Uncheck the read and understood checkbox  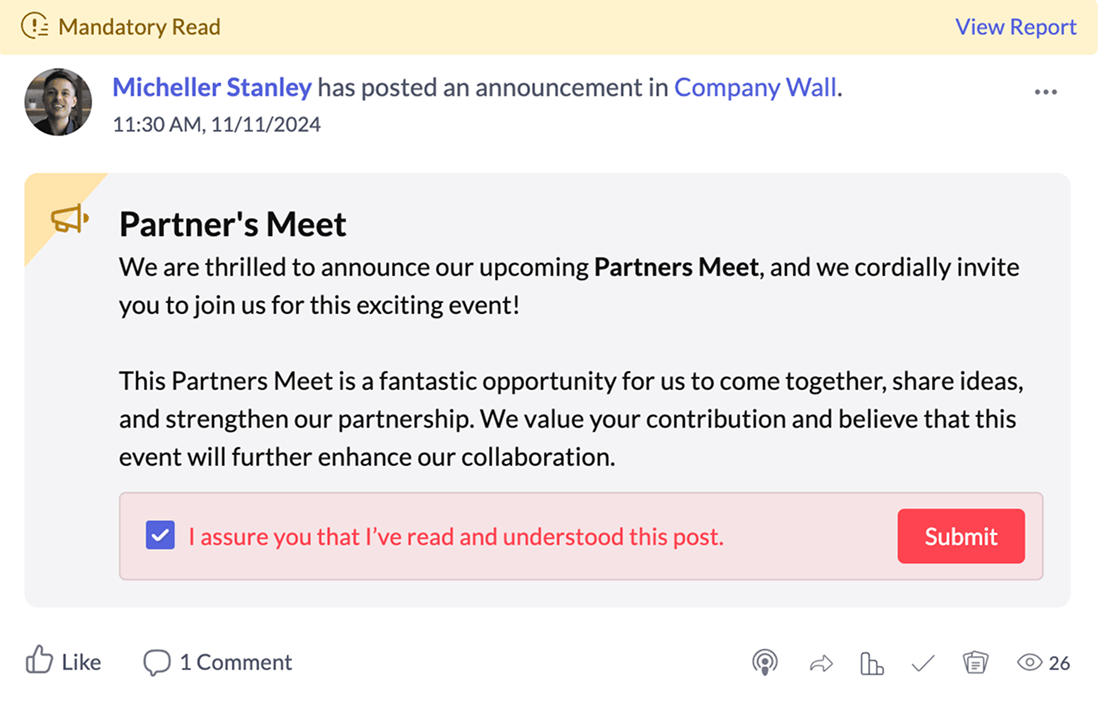(160, 536)
